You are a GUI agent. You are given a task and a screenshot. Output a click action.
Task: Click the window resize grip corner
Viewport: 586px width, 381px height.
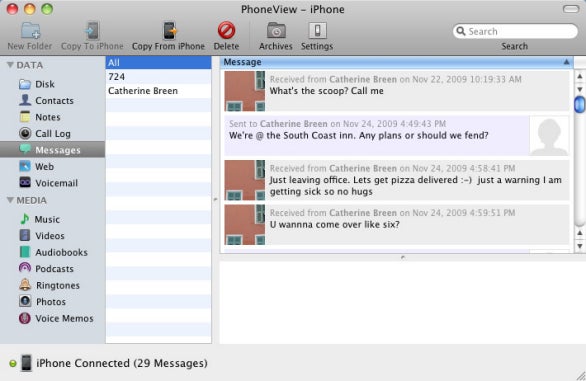581,376
